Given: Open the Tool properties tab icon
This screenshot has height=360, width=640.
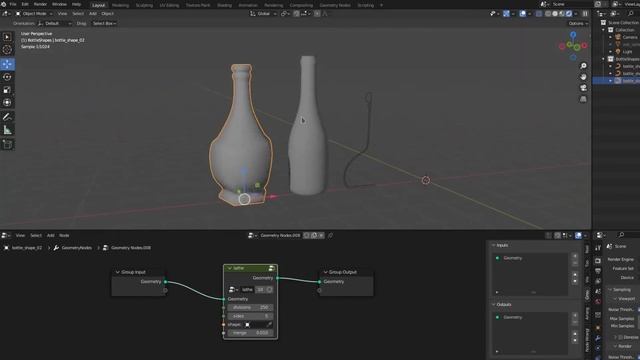Looking at the screenshot, I should coord(598,248).
